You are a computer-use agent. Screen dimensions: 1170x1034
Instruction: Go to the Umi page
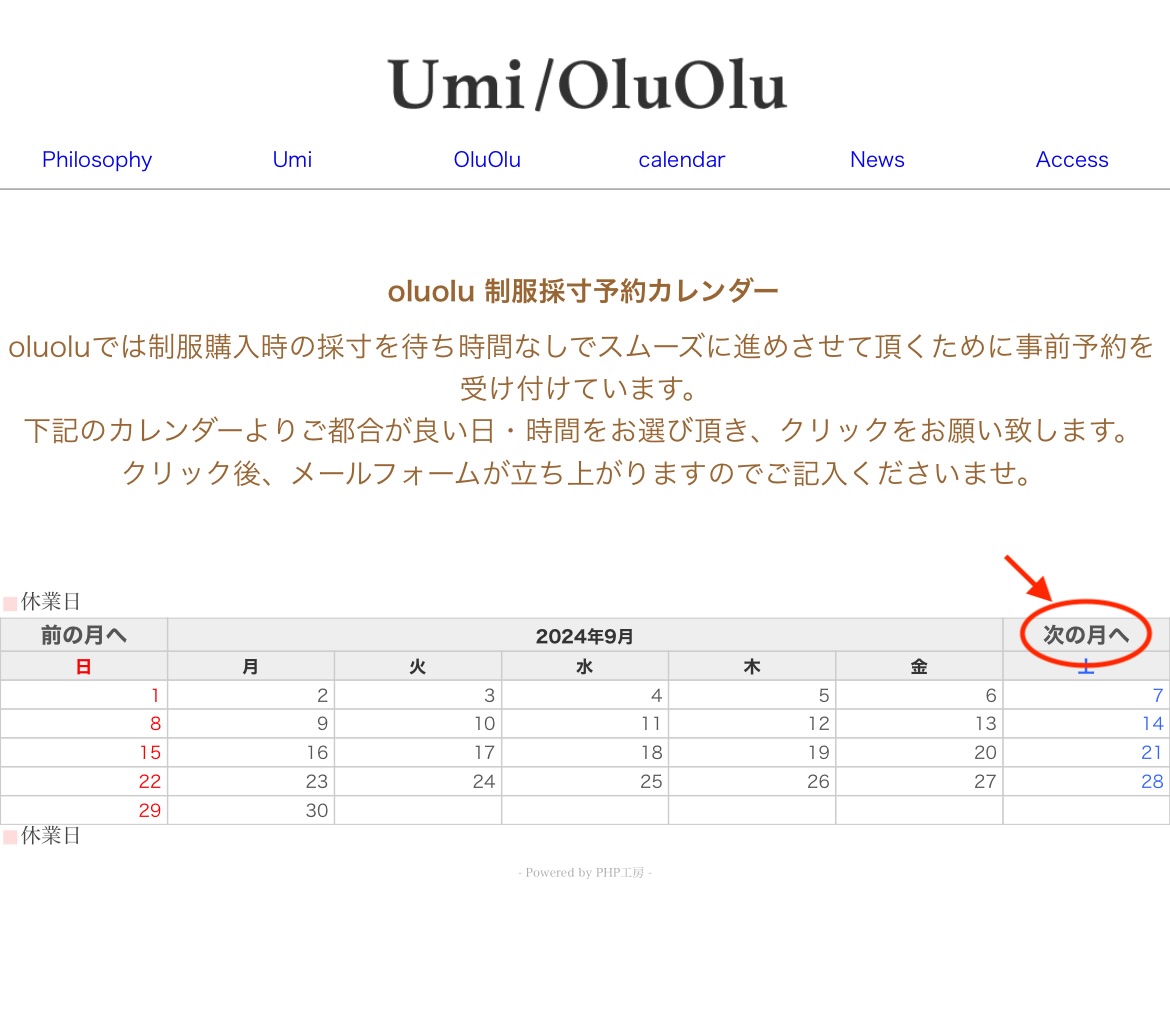(x=292, y=160)
